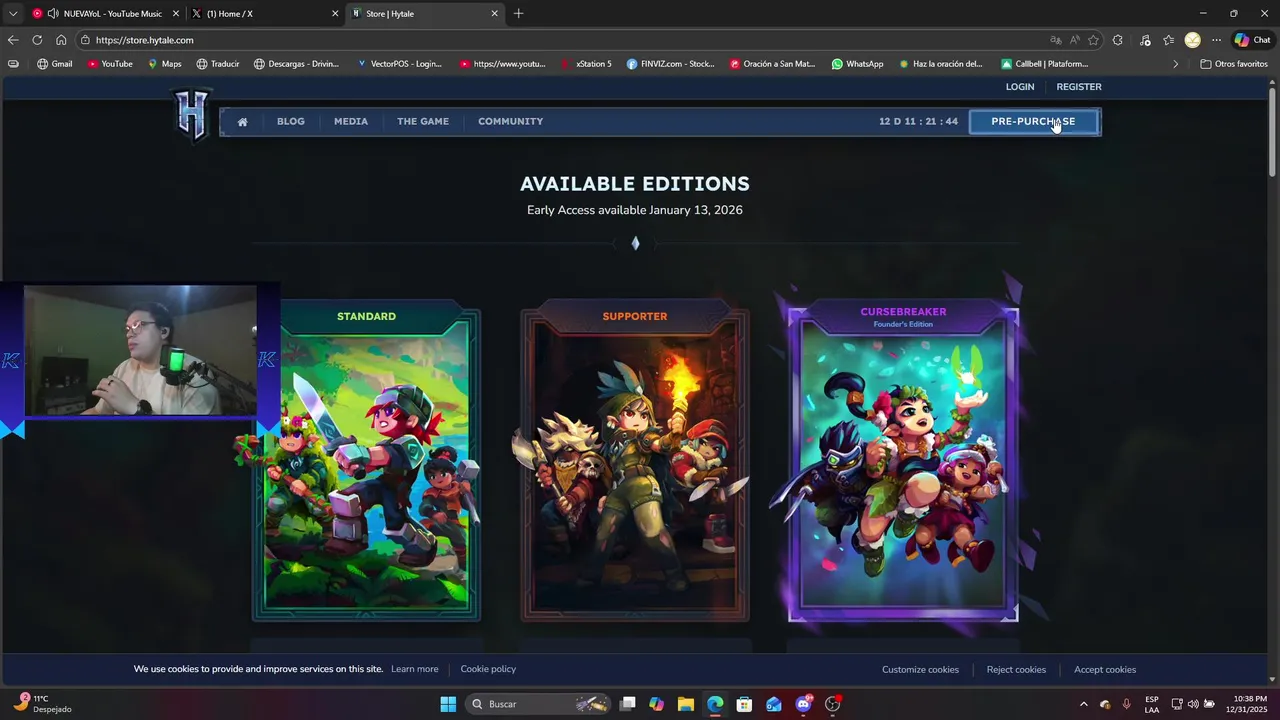Screen dimensions: 1280x720
Task: Click the Buscar taskbar search box
Action: point(538,704)
